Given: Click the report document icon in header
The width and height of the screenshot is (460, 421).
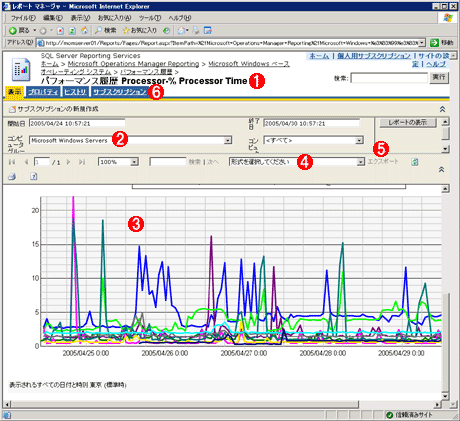Looking at the screenshot, I should tap(21, 70).
